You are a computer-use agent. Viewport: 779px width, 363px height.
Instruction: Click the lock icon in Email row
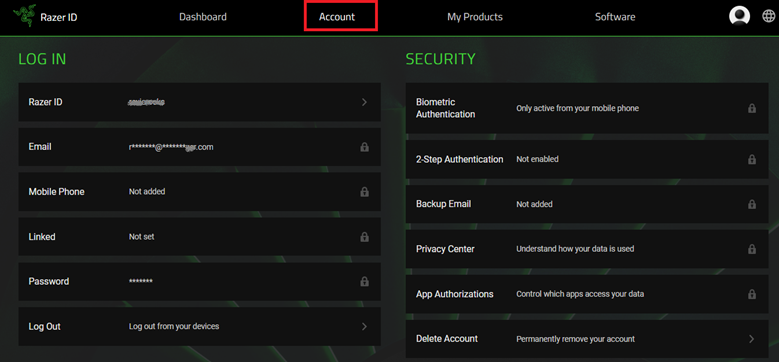364,147
